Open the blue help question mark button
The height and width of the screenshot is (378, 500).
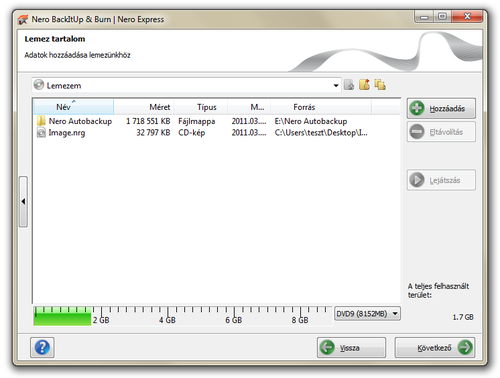click(x=42, y=347)
